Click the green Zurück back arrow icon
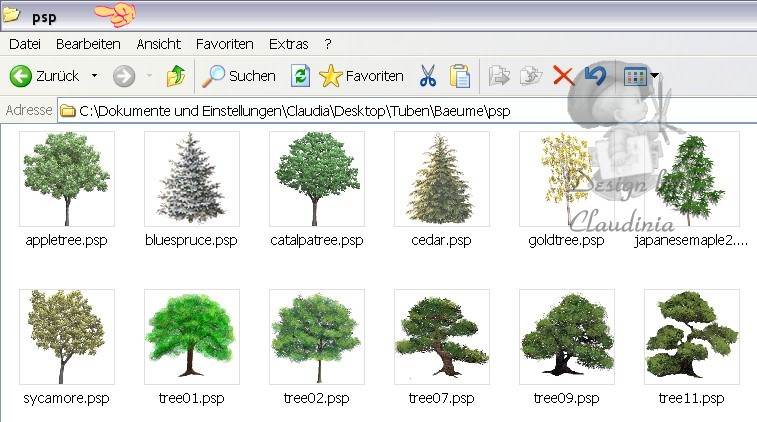This screenshot has height=422, width=757. pos(21,76)
